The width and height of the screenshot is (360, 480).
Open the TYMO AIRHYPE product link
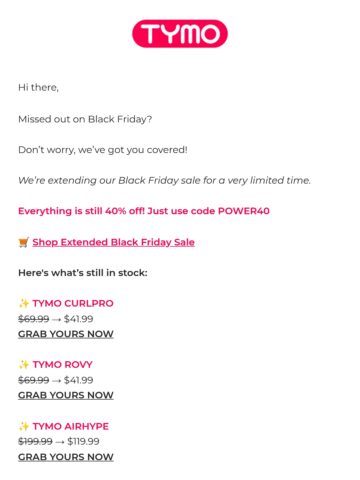click(71, 426)
